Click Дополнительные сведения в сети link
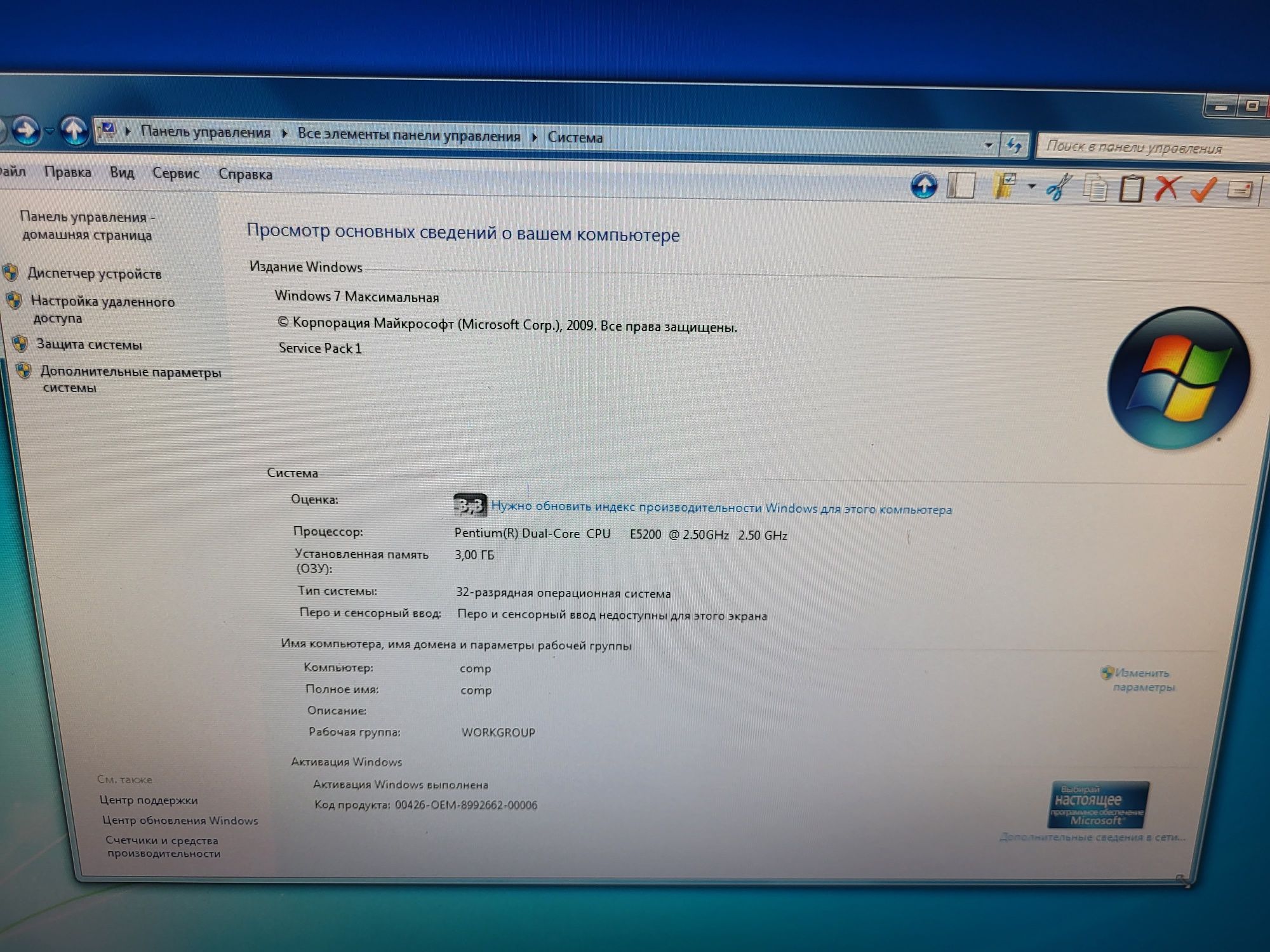 pyautogui.click(x=1092, y=837)
